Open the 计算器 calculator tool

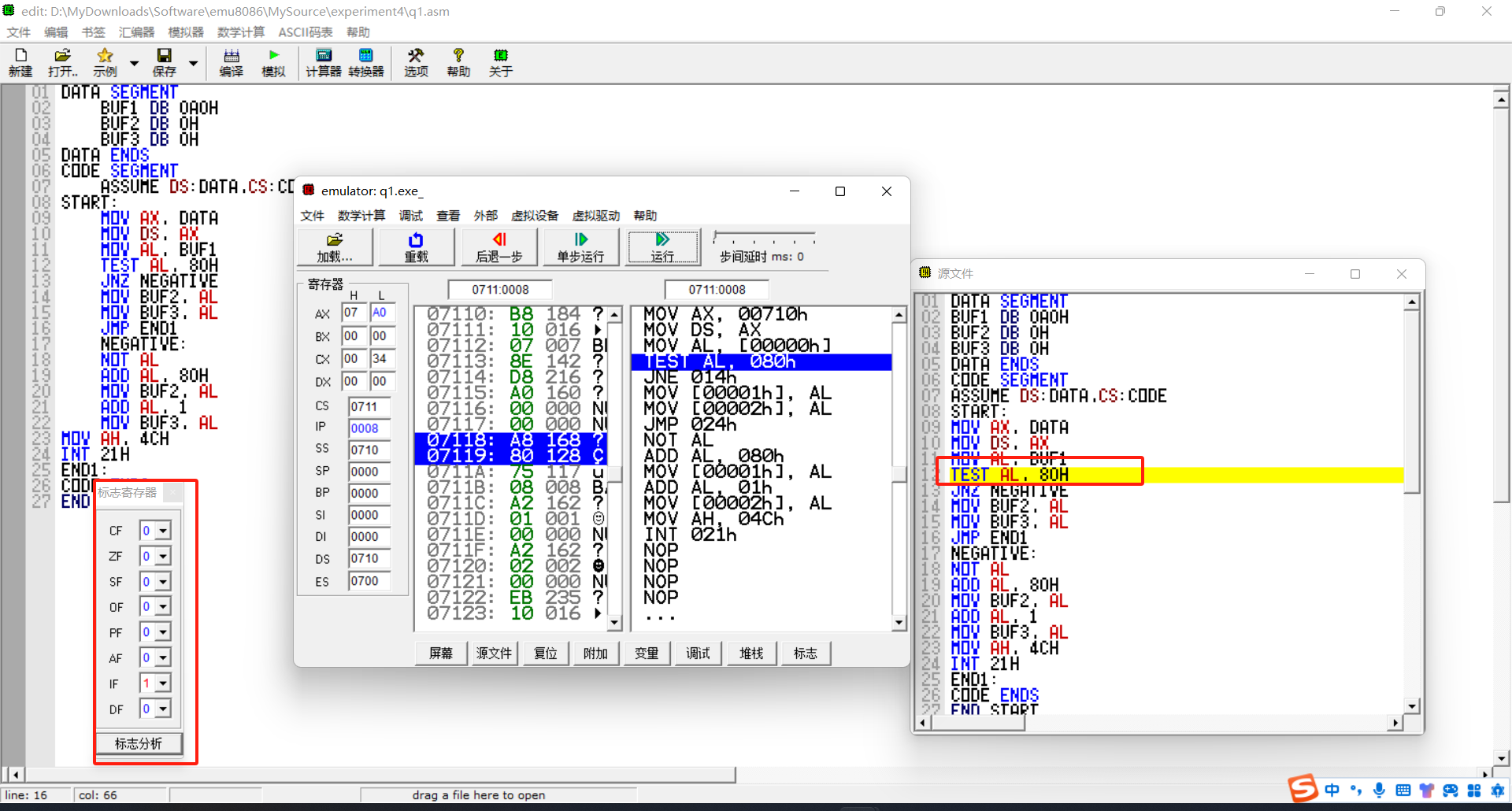pos(324,62)
